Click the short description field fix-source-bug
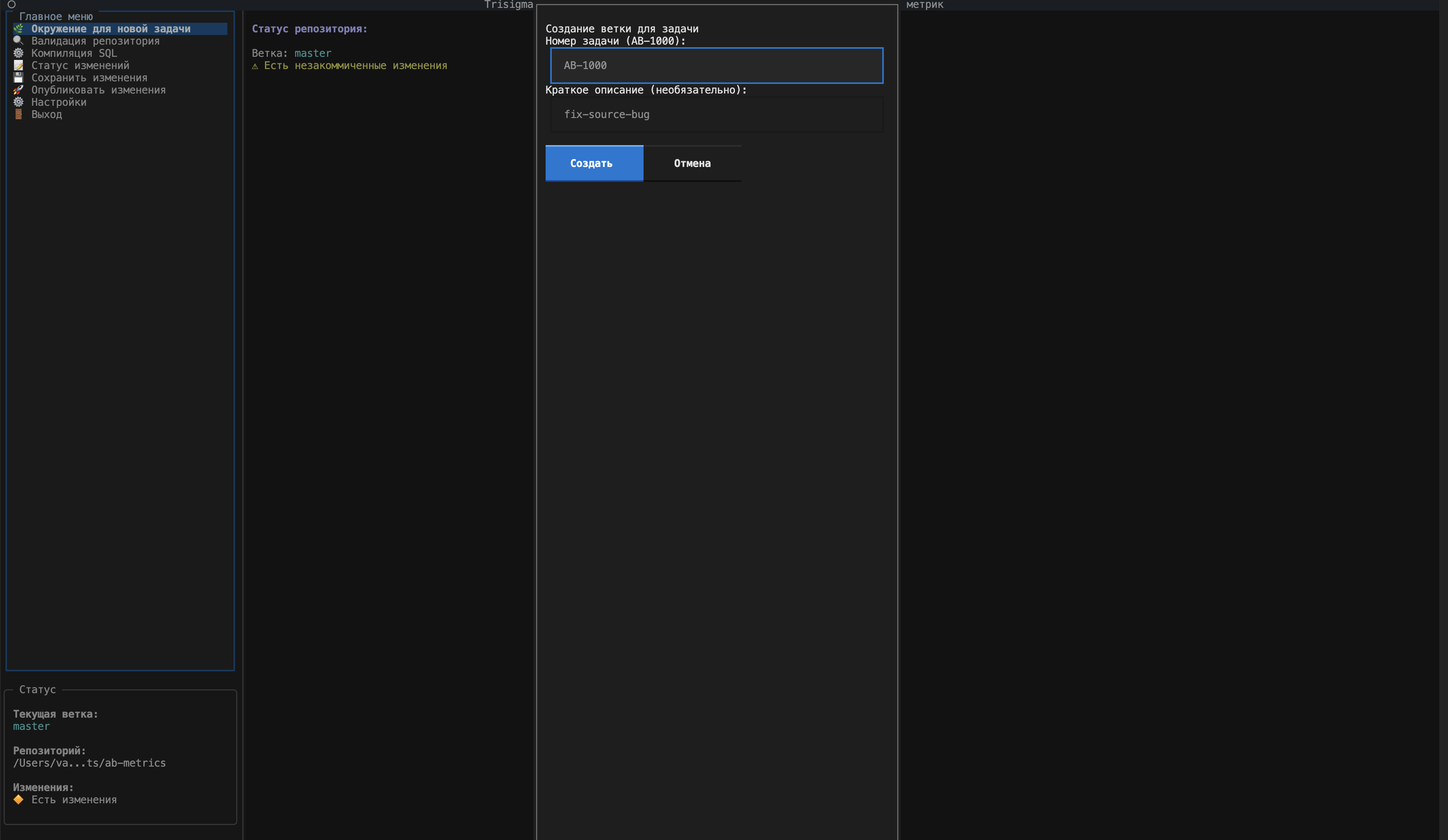This screenshot has width=1448, height=840. (717, 115)
